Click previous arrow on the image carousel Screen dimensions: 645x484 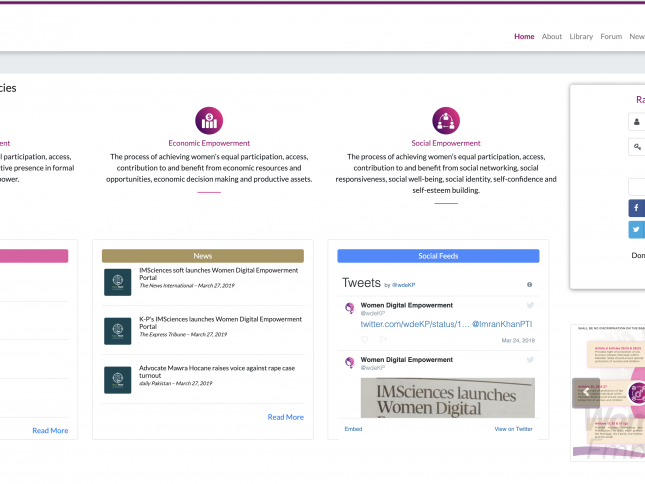coord(580,393)
